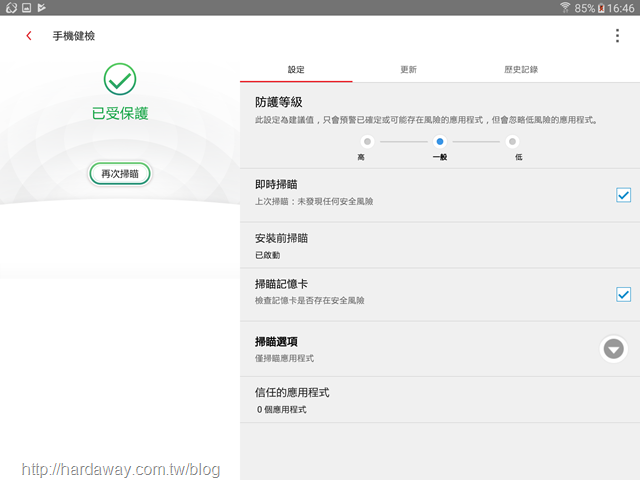
Task: Switch to the 更新 tab
Action: point(409,70)
